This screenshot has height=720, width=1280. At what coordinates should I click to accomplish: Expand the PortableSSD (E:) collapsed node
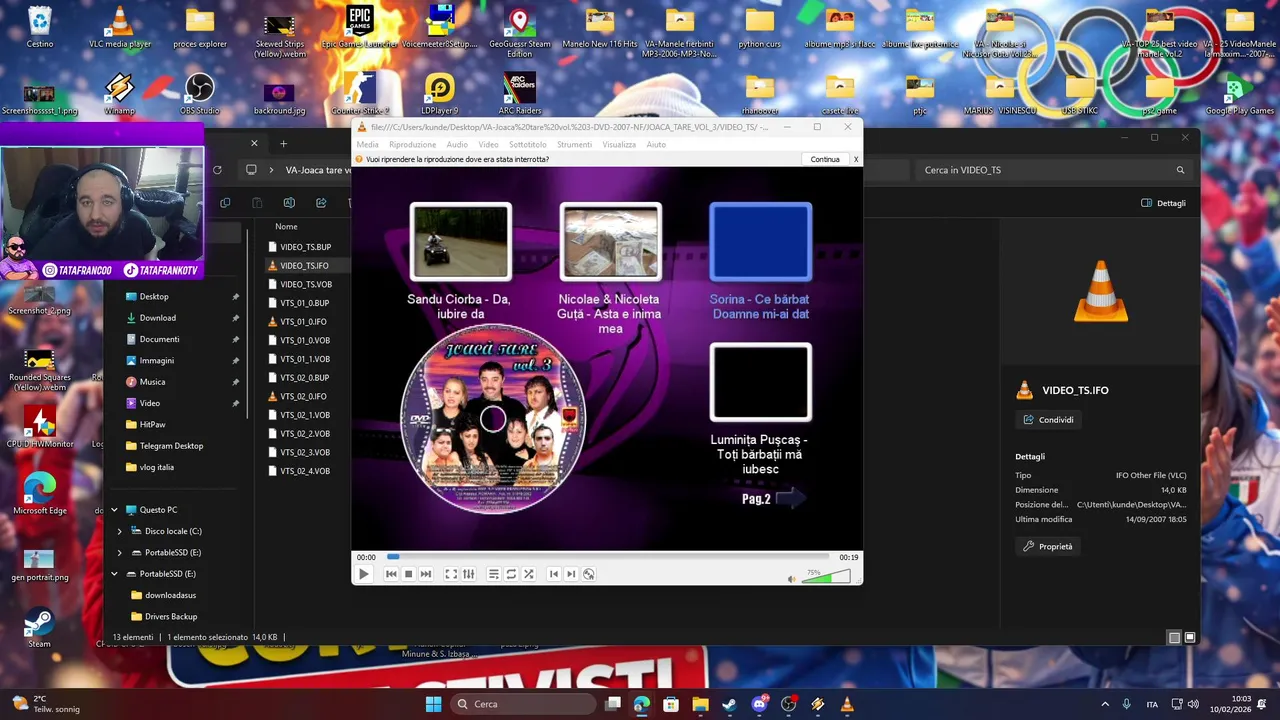[120, 552]
